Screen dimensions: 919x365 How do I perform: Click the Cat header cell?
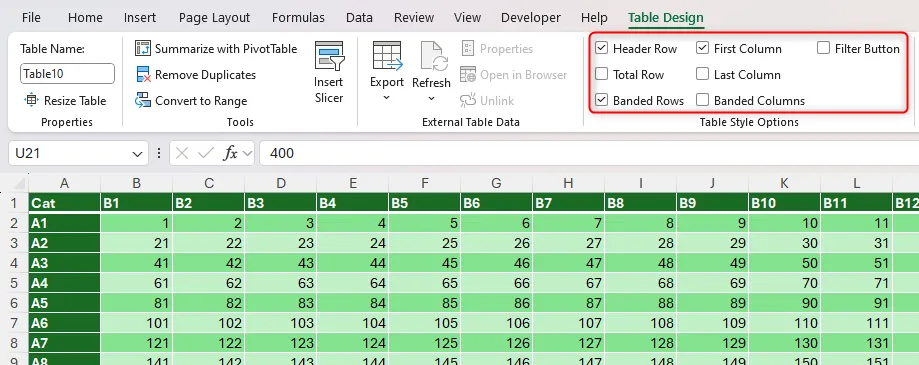click(64, 203)
